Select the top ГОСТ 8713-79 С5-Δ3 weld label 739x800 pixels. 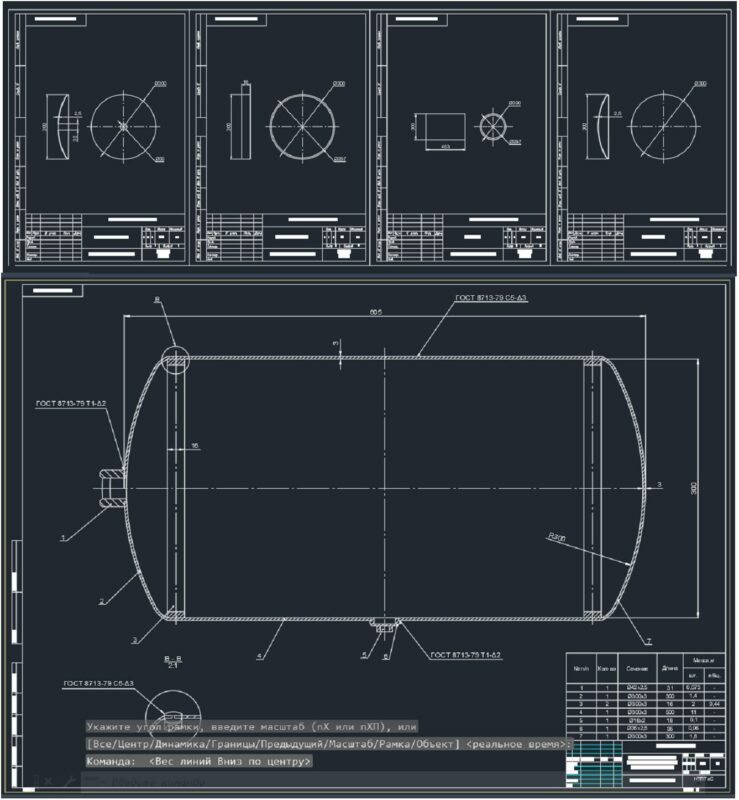coord(491,297)
